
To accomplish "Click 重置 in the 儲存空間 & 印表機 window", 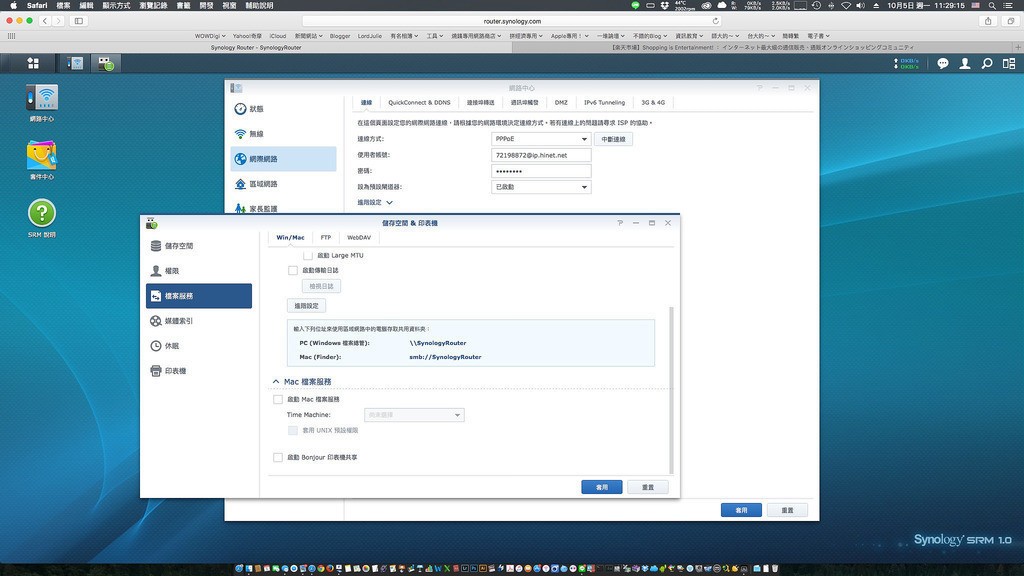I will pyautogui.click(x=648, y=487).
